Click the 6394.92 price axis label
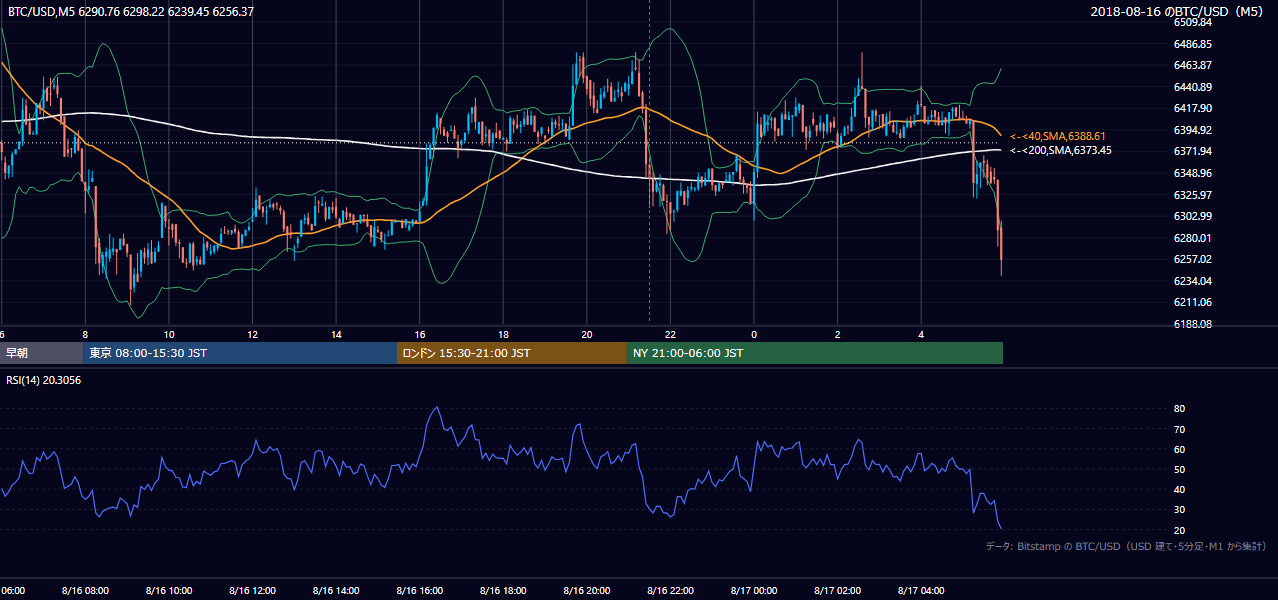Viewport: 1278px width, 600px height. (1193, 130)
